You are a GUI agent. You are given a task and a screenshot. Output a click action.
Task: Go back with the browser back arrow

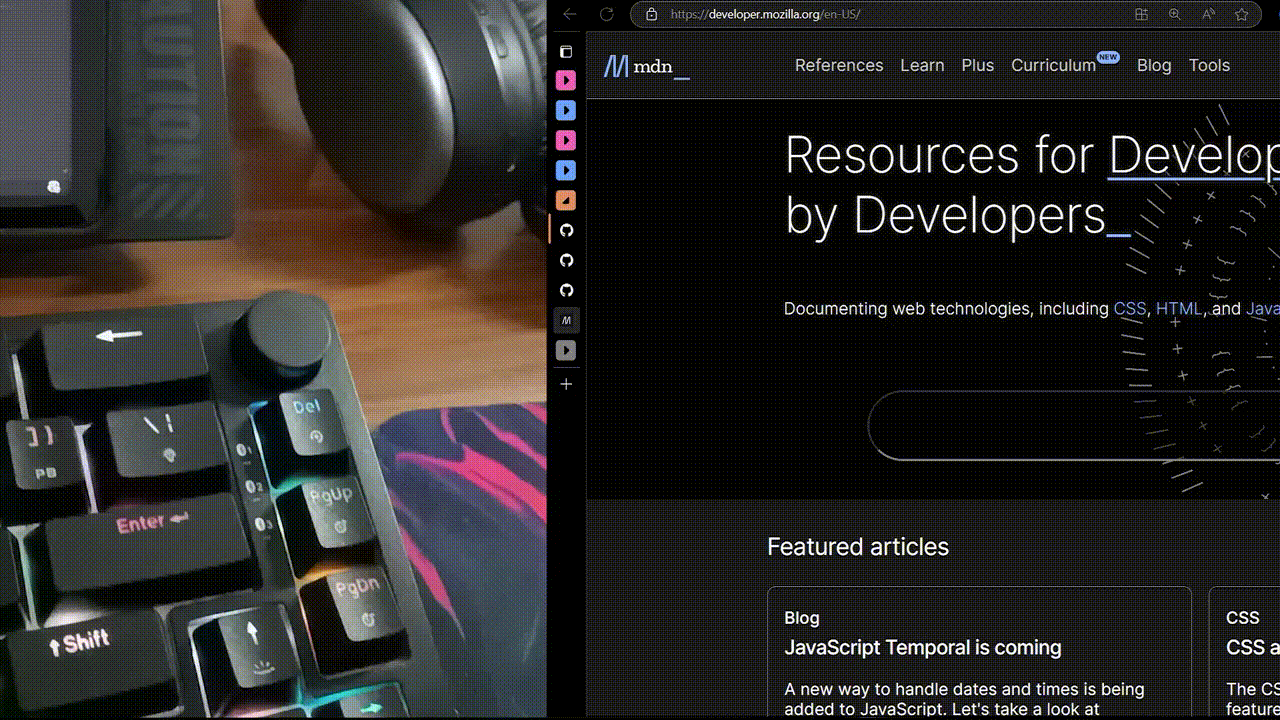569,14
